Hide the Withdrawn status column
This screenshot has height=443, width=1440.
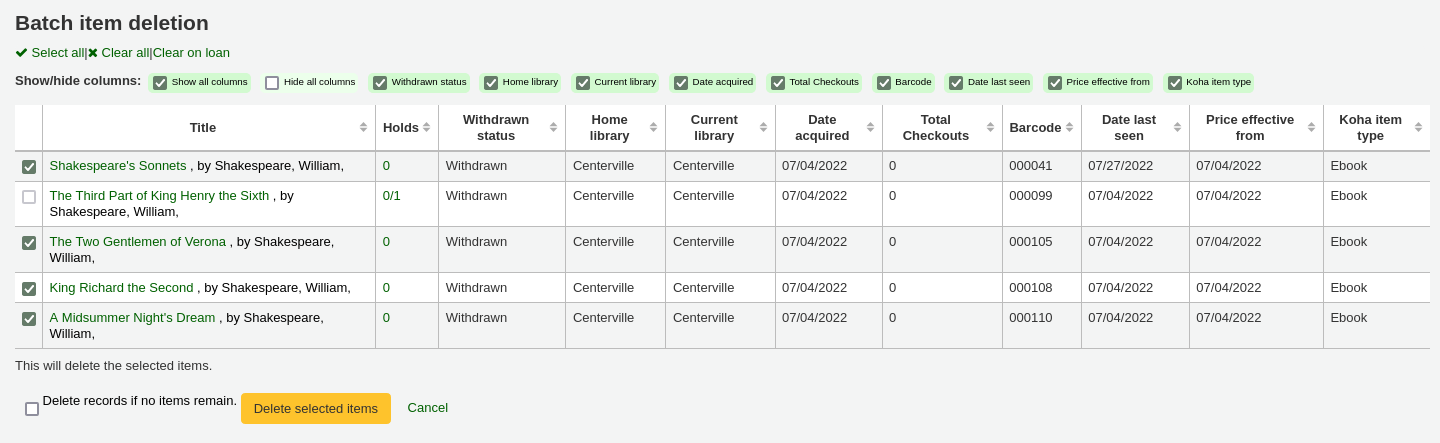tap(380, 83)
